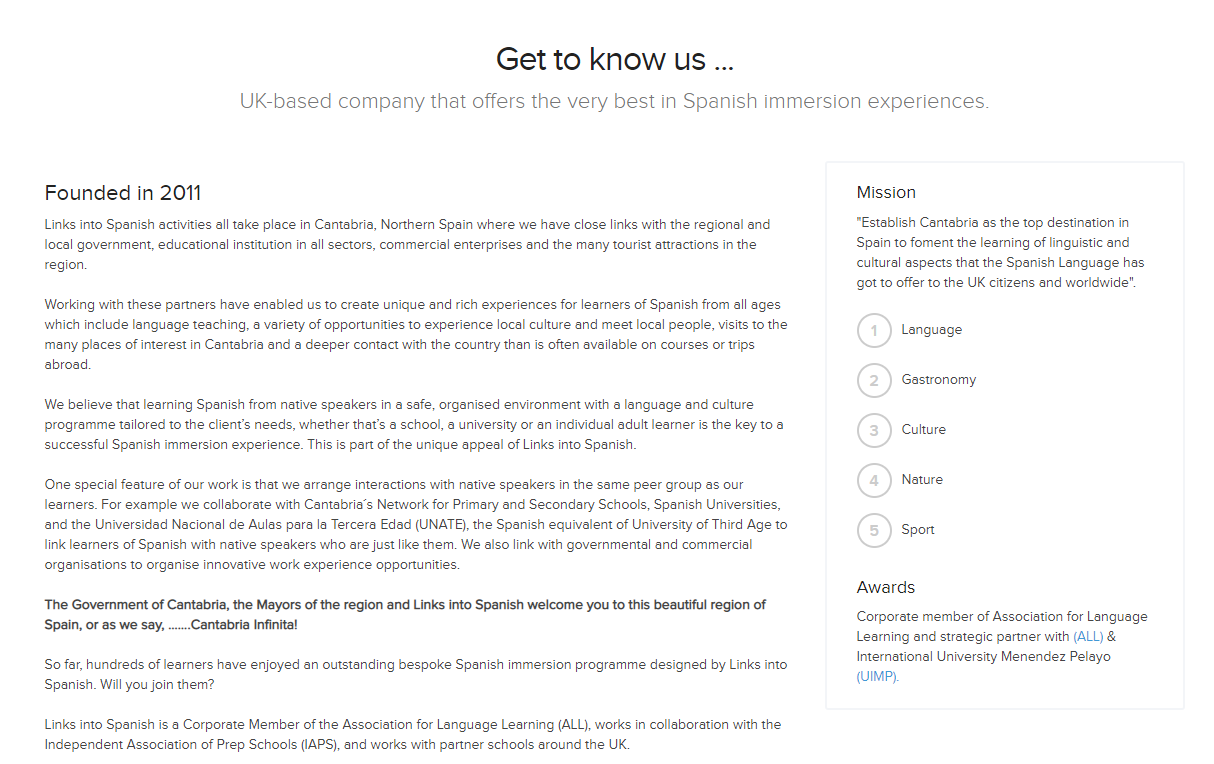Select the Sport list item
The height and width of the screenshot is (764, 1214).
click(x=918, y=530)
